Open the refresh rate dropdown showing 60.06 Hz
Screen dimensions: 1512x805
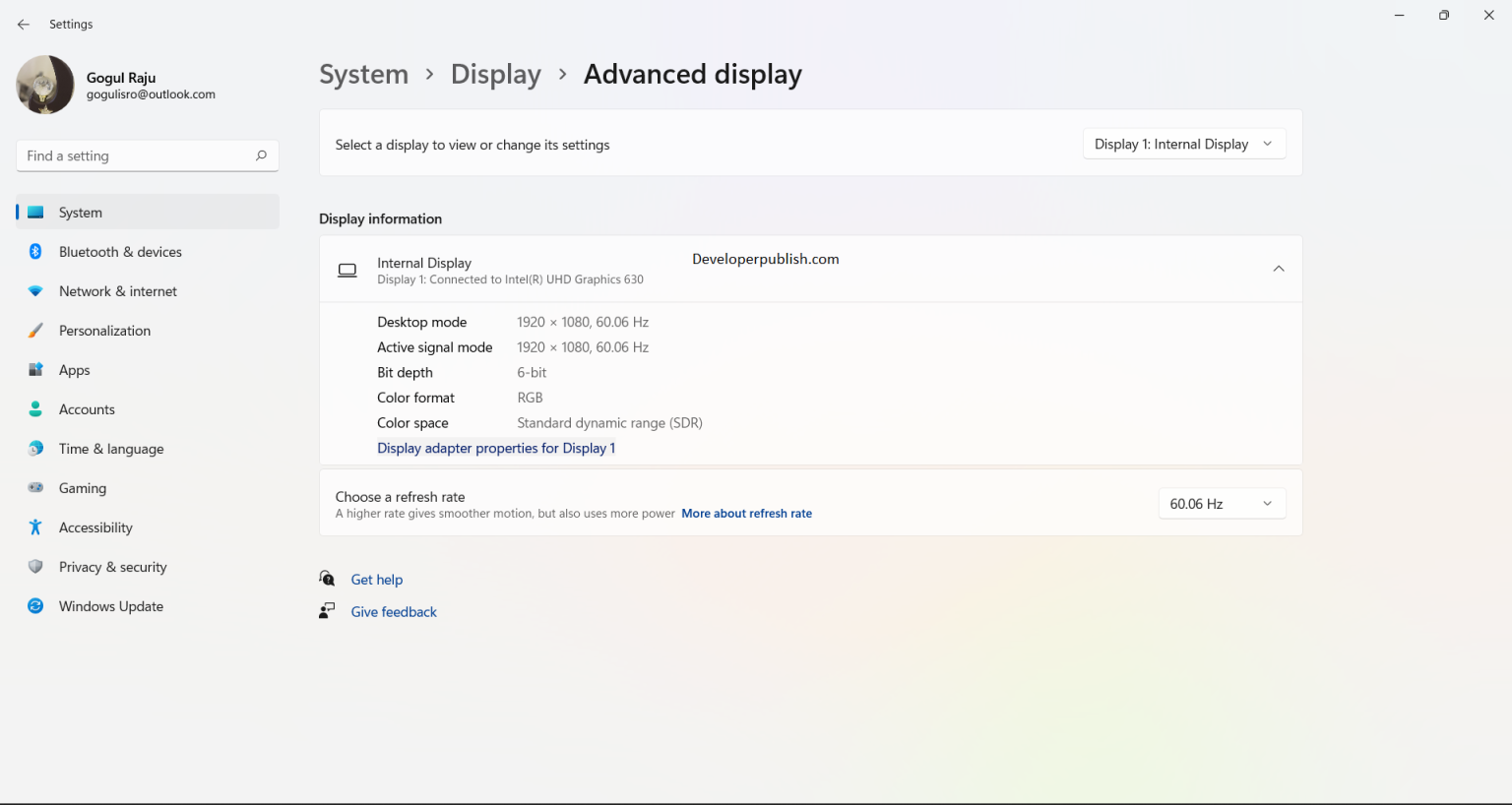1222,503
